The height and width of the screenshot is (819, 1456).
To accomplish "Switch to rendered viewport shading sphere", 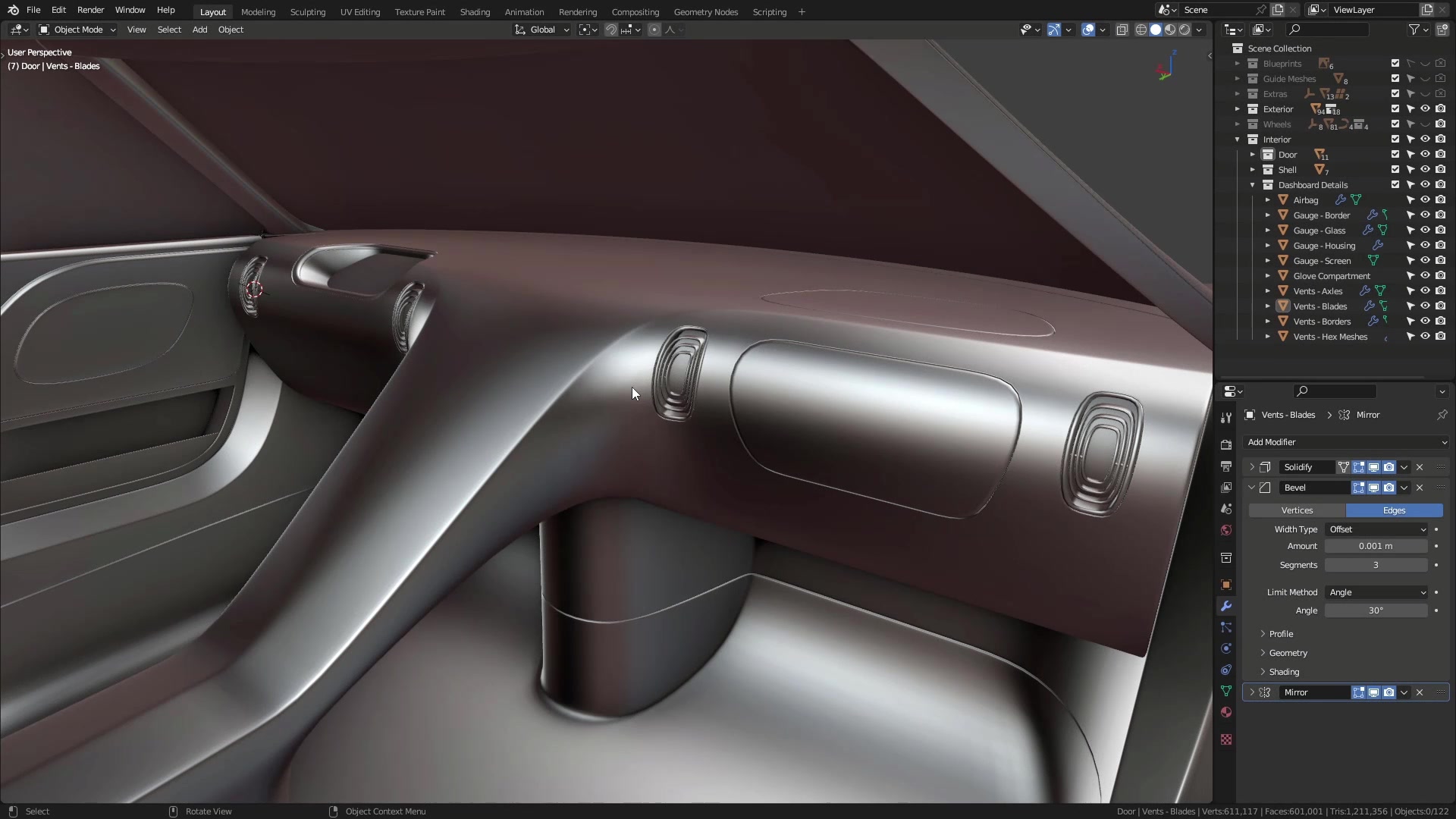I will pyautogui.click(x=1185, y=30).
